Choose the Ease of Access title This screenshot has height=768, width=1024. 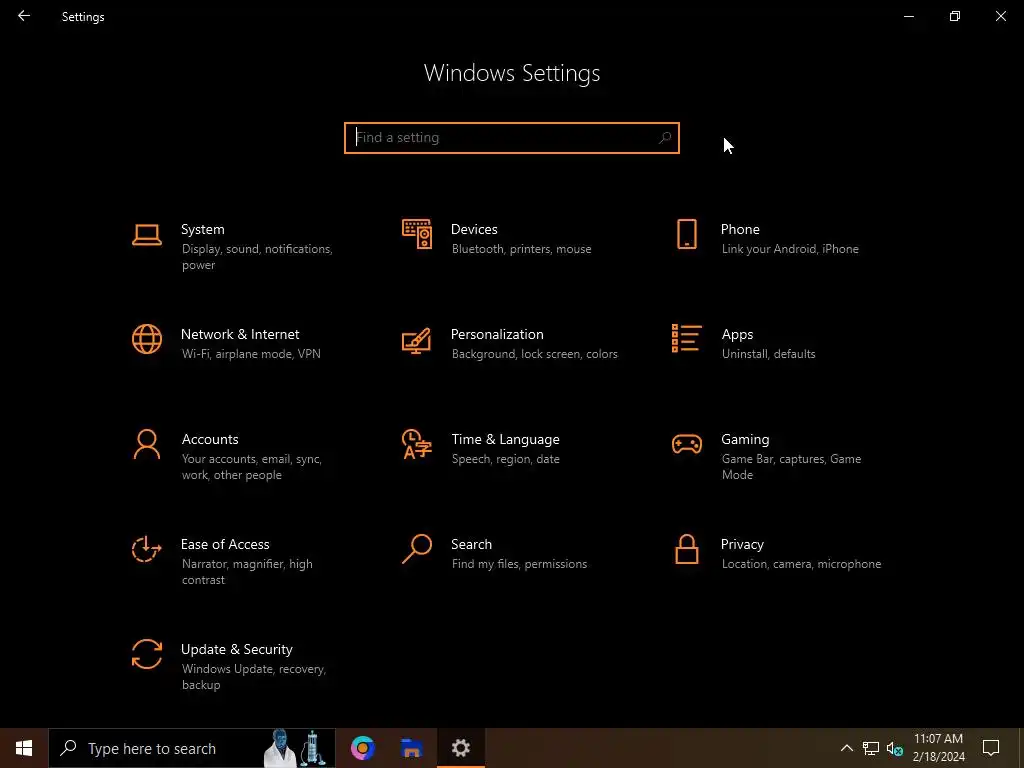click(225, 545)
